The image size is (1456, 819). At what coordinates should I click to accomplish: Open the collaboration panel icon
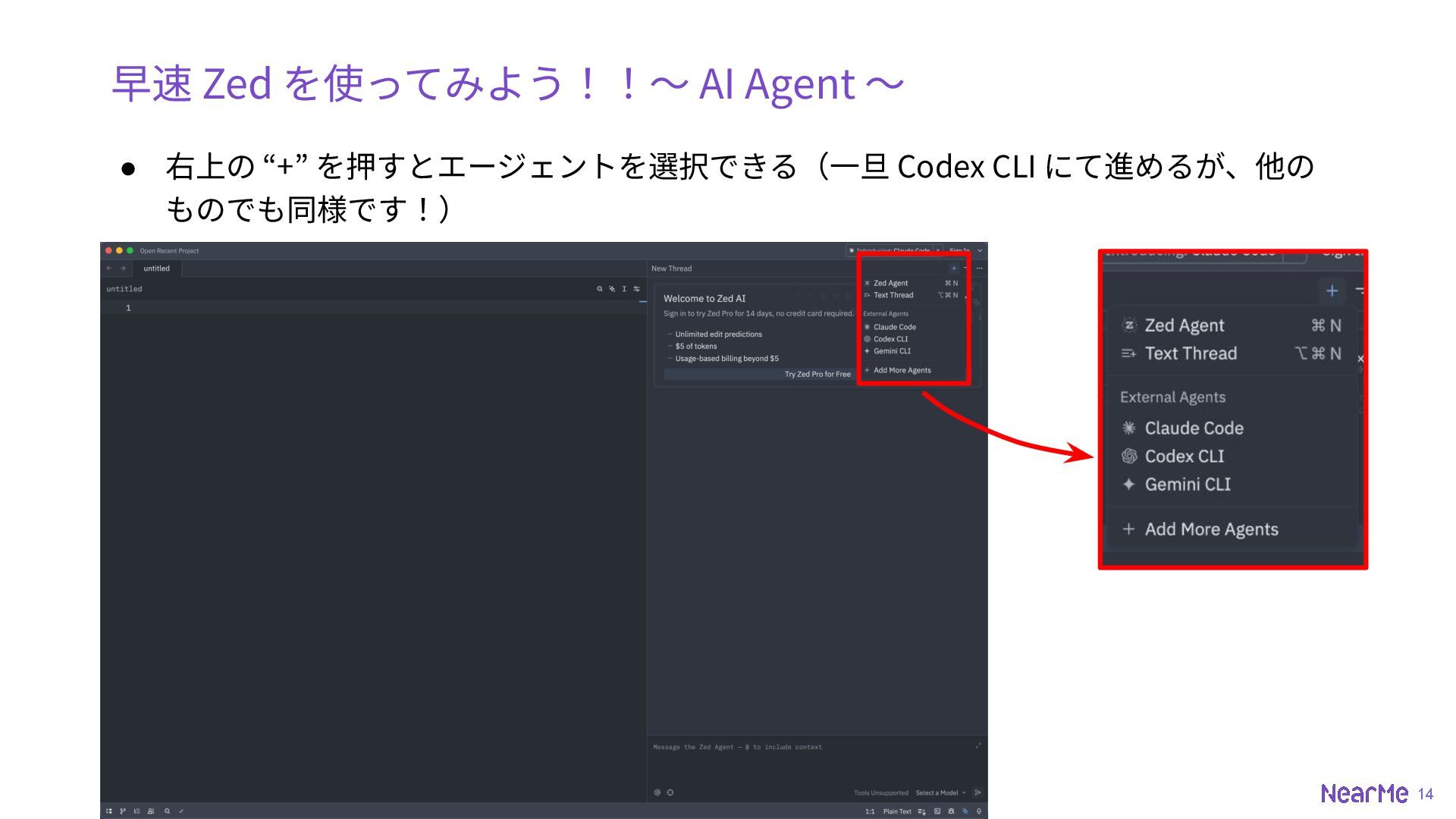coord(151,811)
